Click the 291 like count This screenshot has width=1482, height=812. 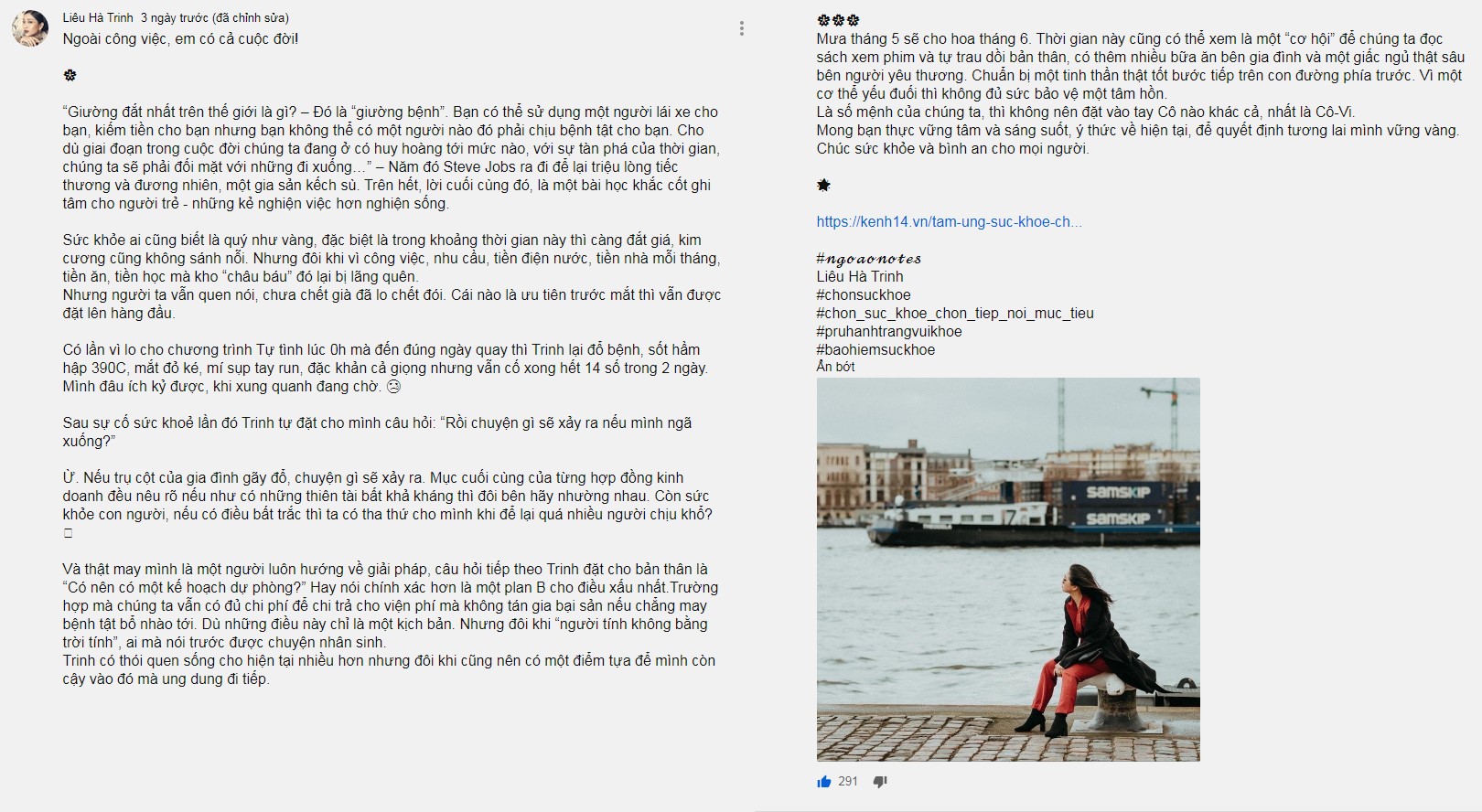(x=848, y=782)
